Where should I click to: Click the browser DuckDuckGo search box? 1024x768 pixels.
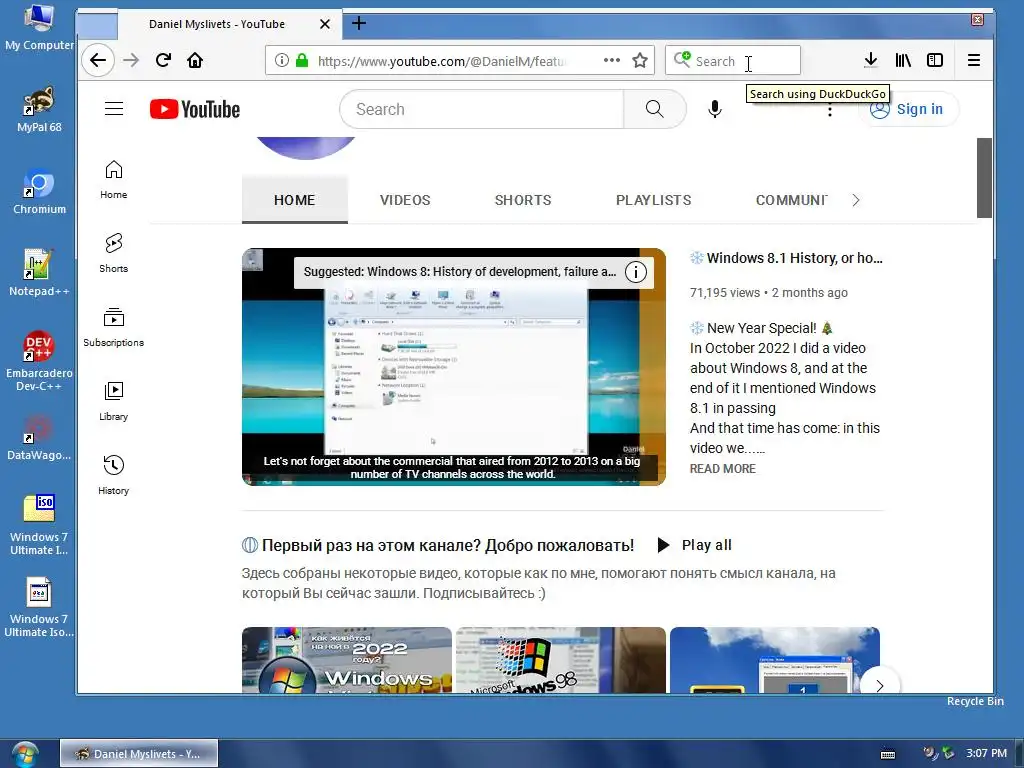point(733,61)
